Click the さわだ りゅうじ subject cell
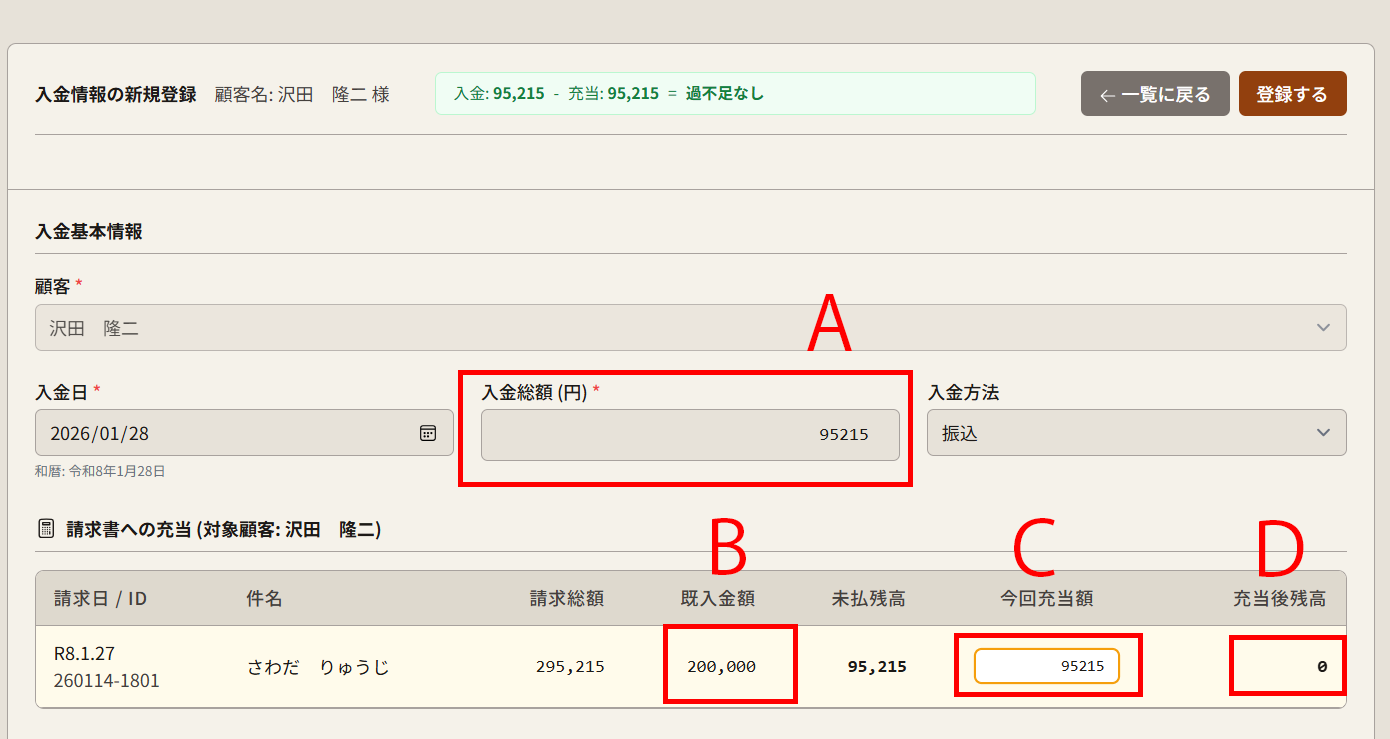This screenshot has width=1390, height=739. point(318,667)
